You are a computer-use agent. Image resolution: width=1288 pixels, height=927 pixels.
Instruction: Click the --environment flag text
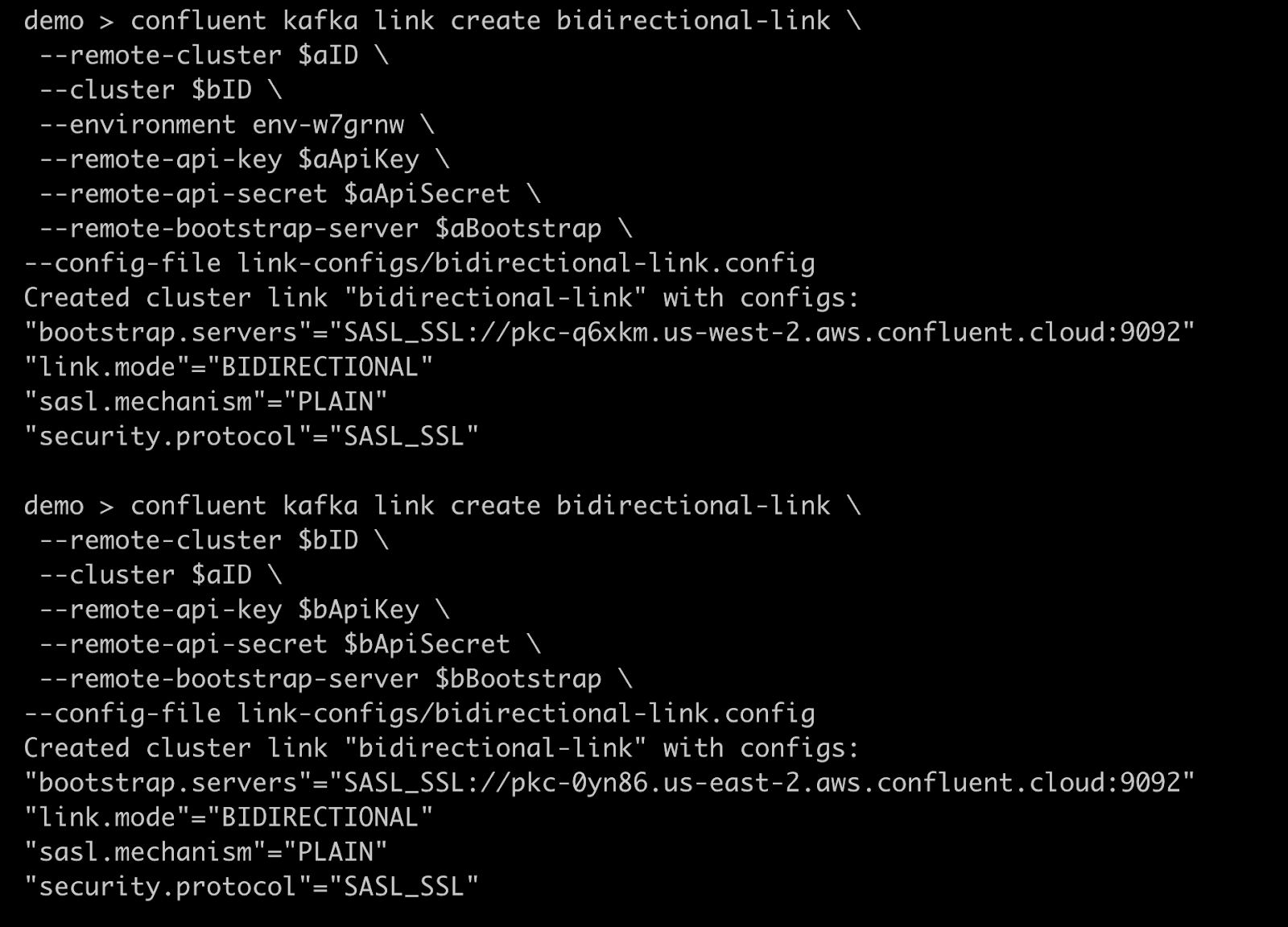click(138, 125)
